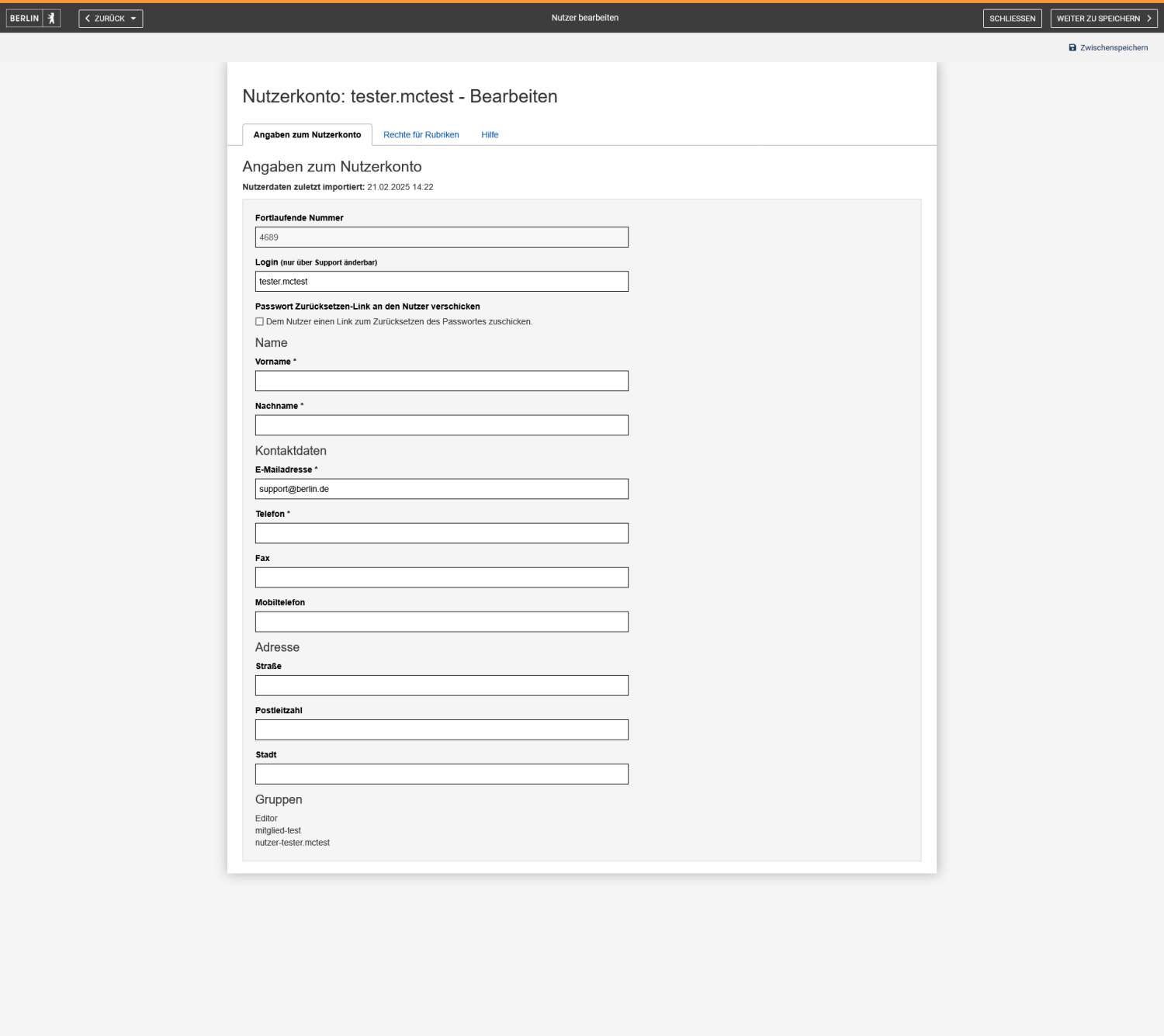Click Dem Nutzer einen Link checkbox label
Screen dimensions: 1164x1036
399,322
